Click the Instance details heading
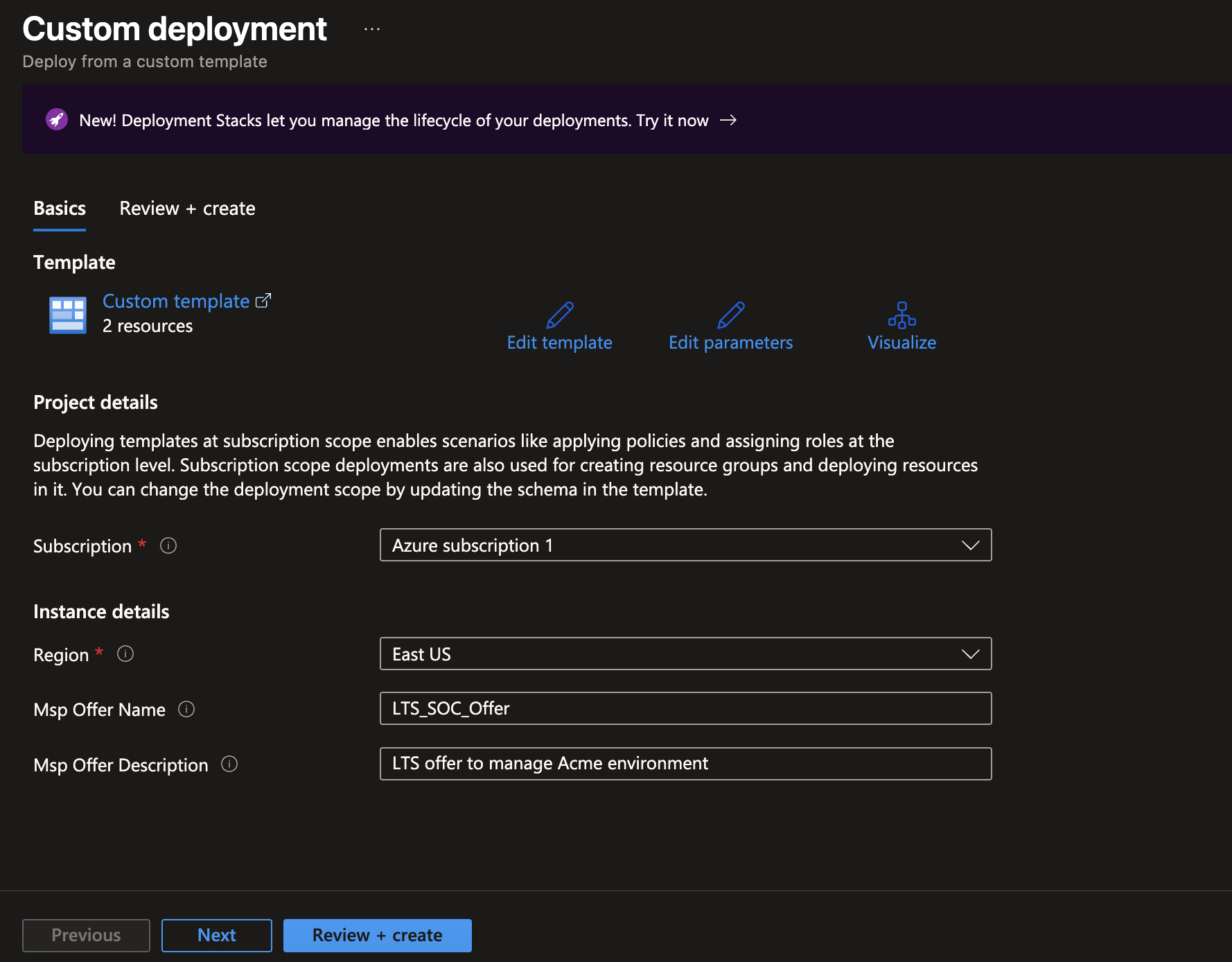 coord(101,611)
